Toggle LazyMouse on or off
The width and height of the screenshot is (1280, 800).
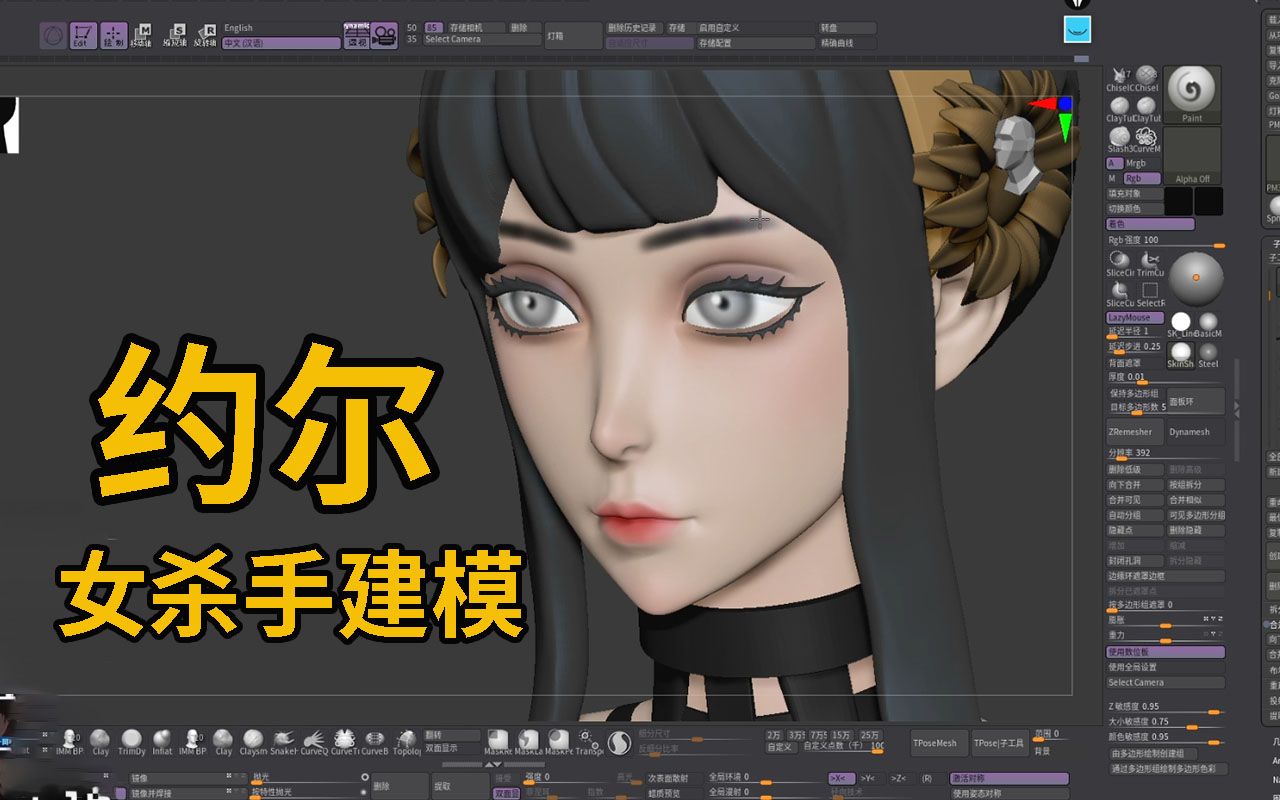pos(1134,318)
